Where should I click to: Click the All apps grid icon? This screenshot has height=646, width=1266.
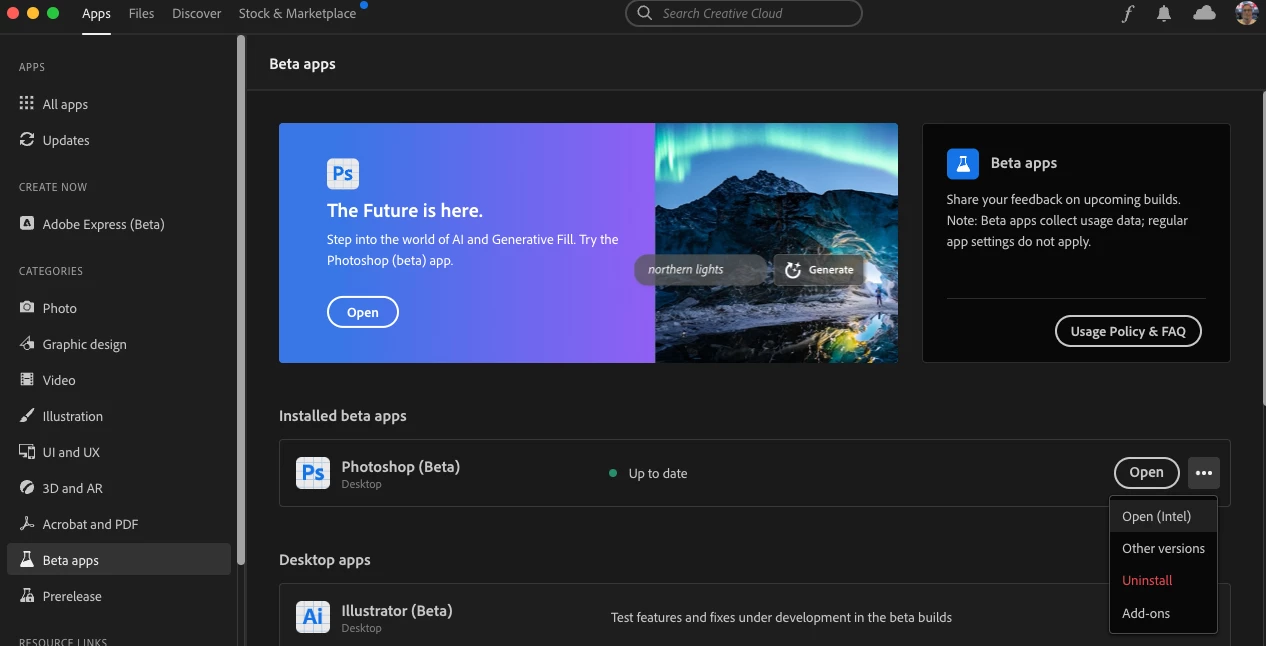coord(27,104)
